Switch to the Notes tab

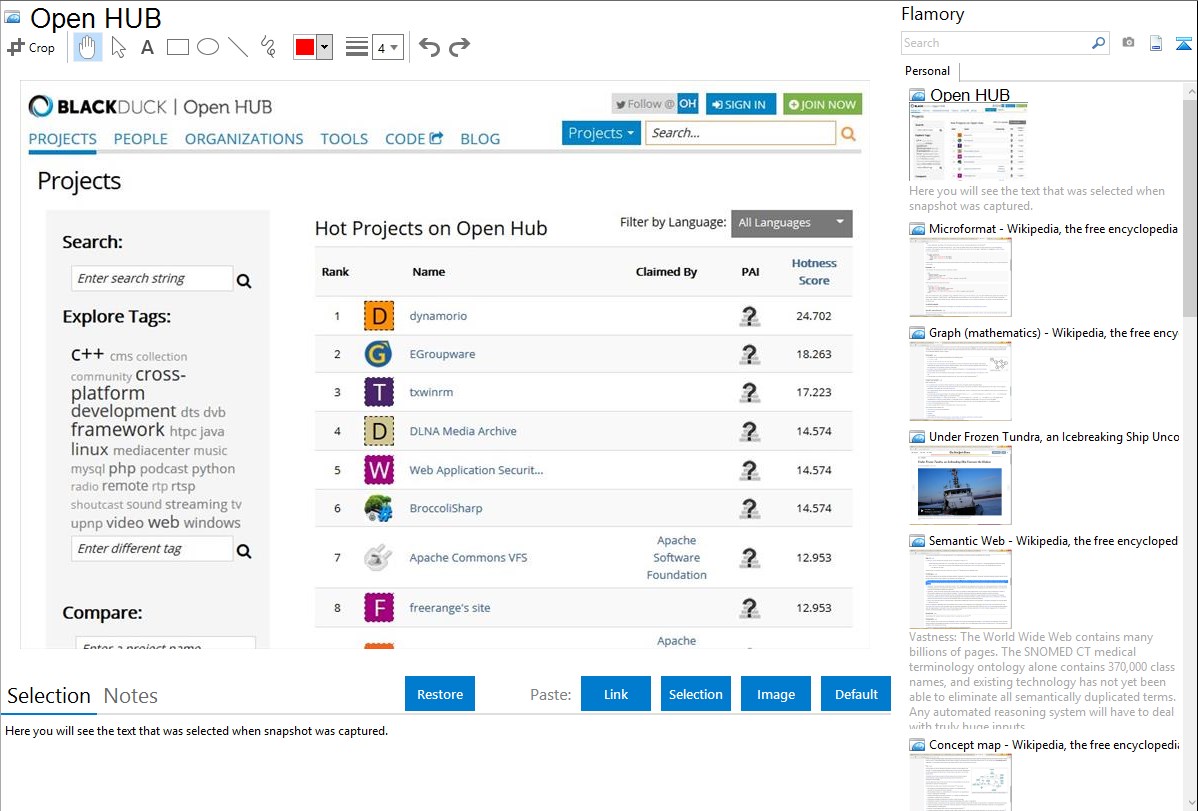[x=130, y=696]
